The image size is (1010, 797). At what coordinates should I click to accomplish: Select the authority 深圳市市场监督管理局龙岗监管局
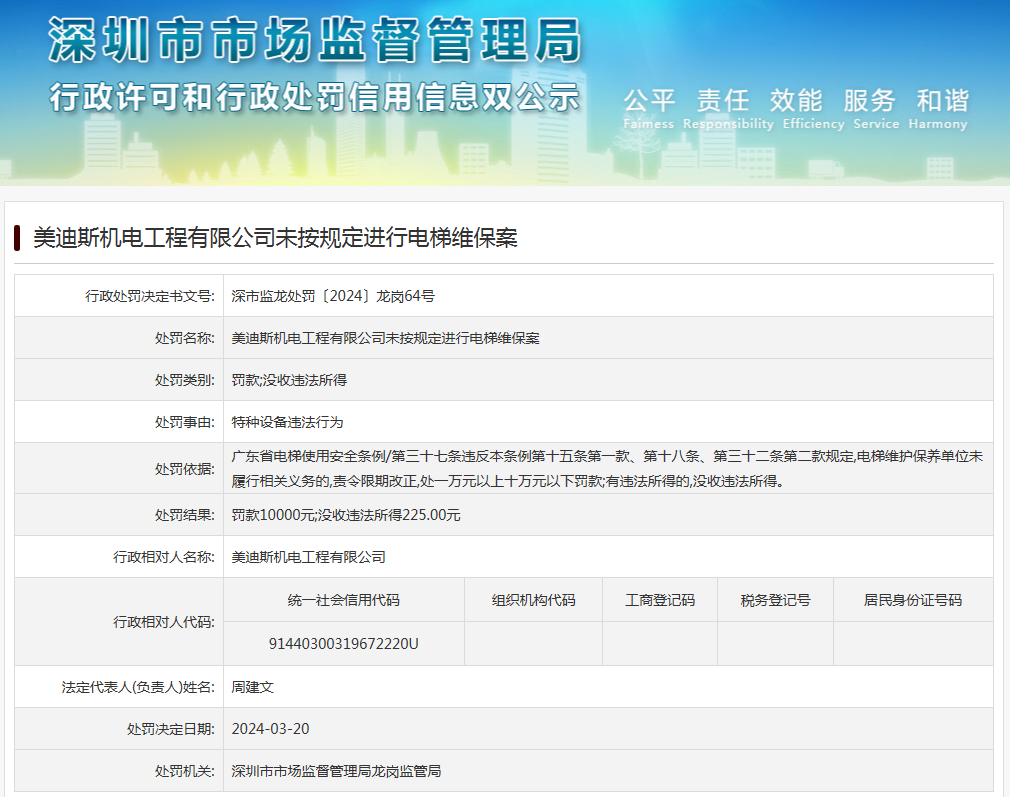tap(336, 771)
